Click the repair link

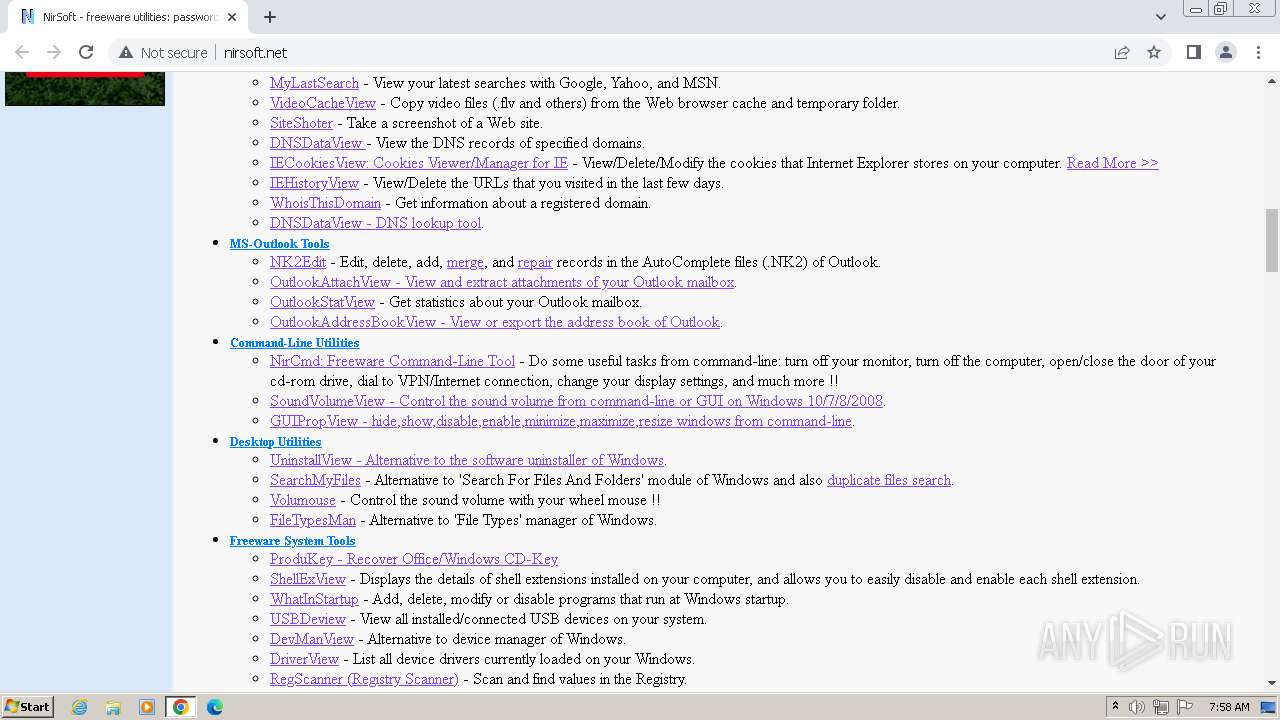coord(535,262)
